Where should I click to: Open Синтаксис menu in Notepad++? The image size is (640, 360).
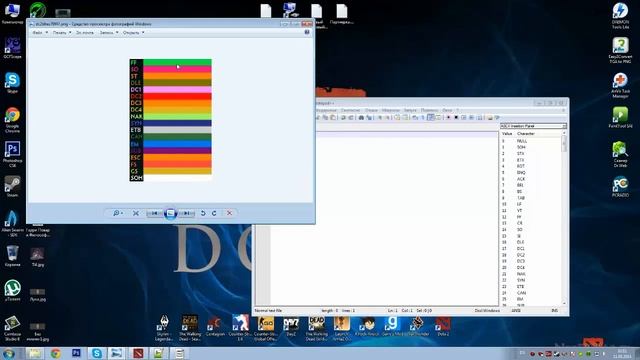[x=351, y=110]
